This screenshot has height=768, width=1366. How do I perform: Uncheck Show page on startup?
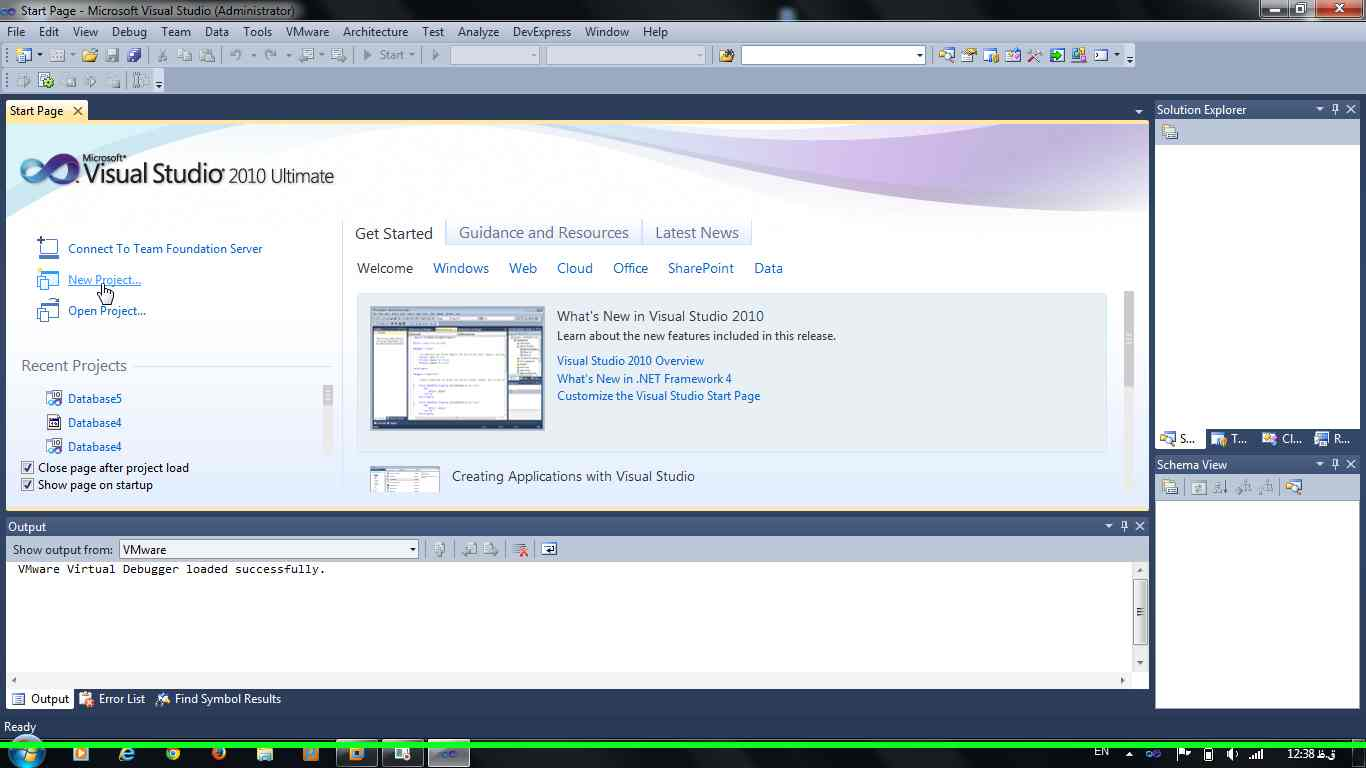[x=28, y=485]
